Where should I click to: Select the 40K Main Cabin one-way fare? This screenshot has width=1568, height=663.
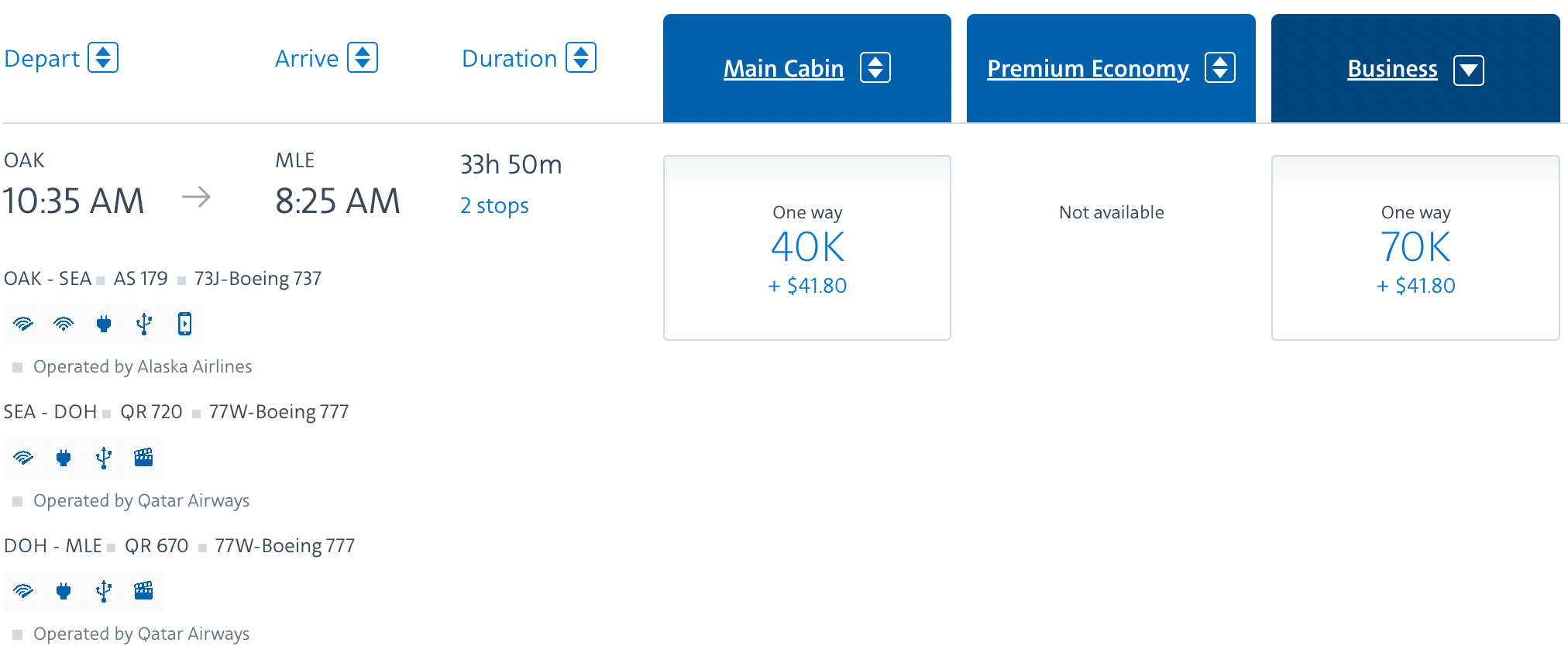click(x=807, y=248)
